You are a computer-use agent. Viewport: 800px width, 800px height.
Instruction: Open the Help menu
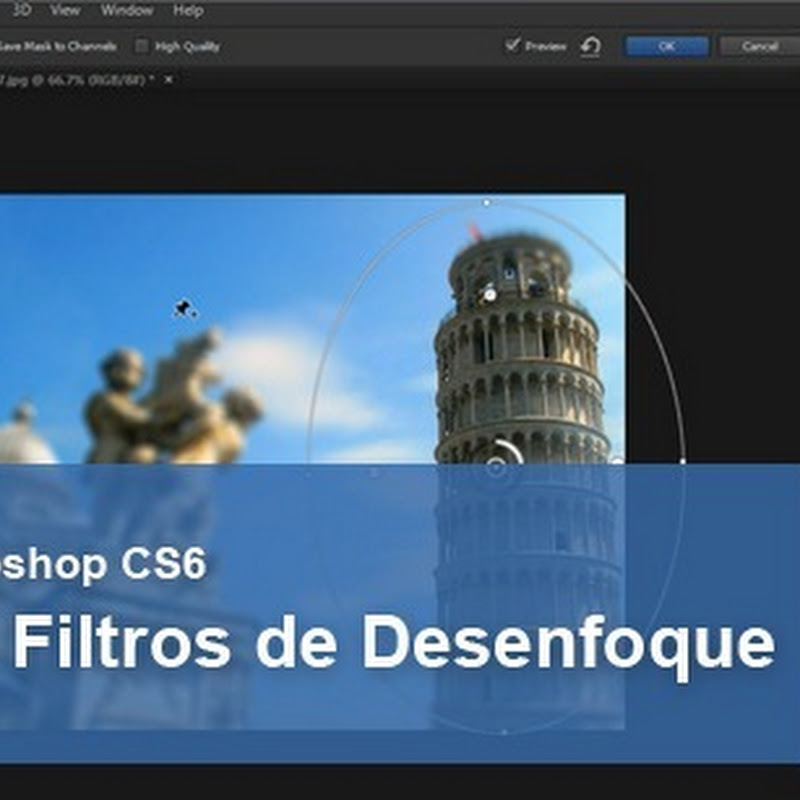188,10
